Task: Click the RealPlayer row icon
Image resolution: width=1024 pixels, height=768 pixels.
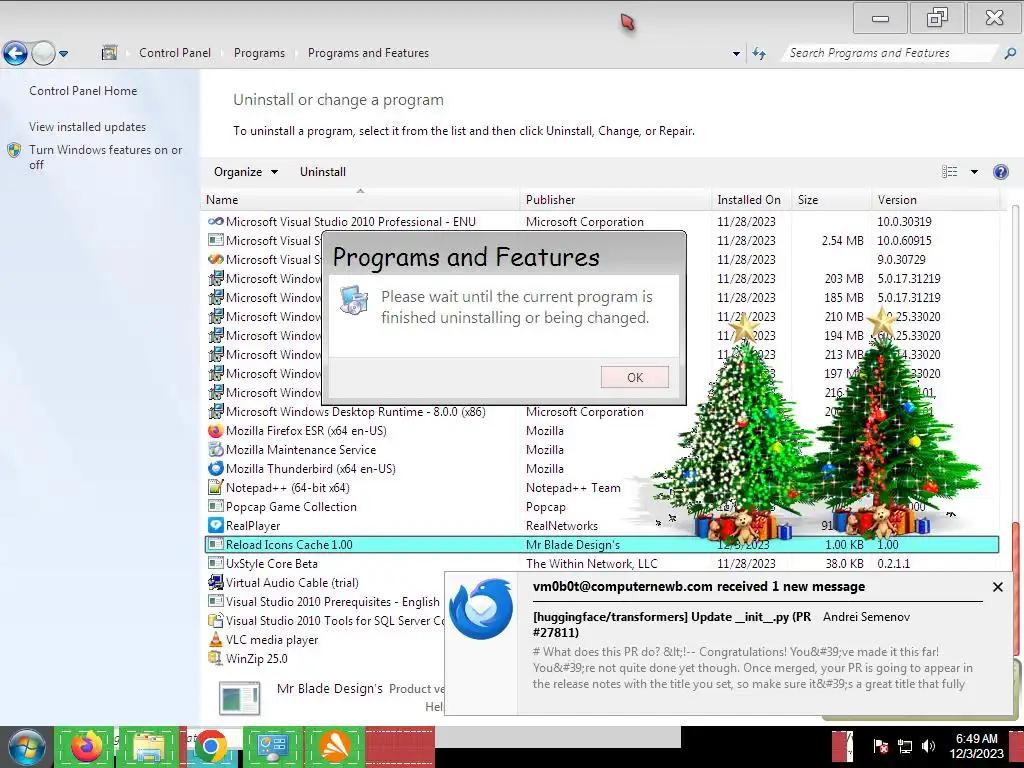Action: [216, 526]
